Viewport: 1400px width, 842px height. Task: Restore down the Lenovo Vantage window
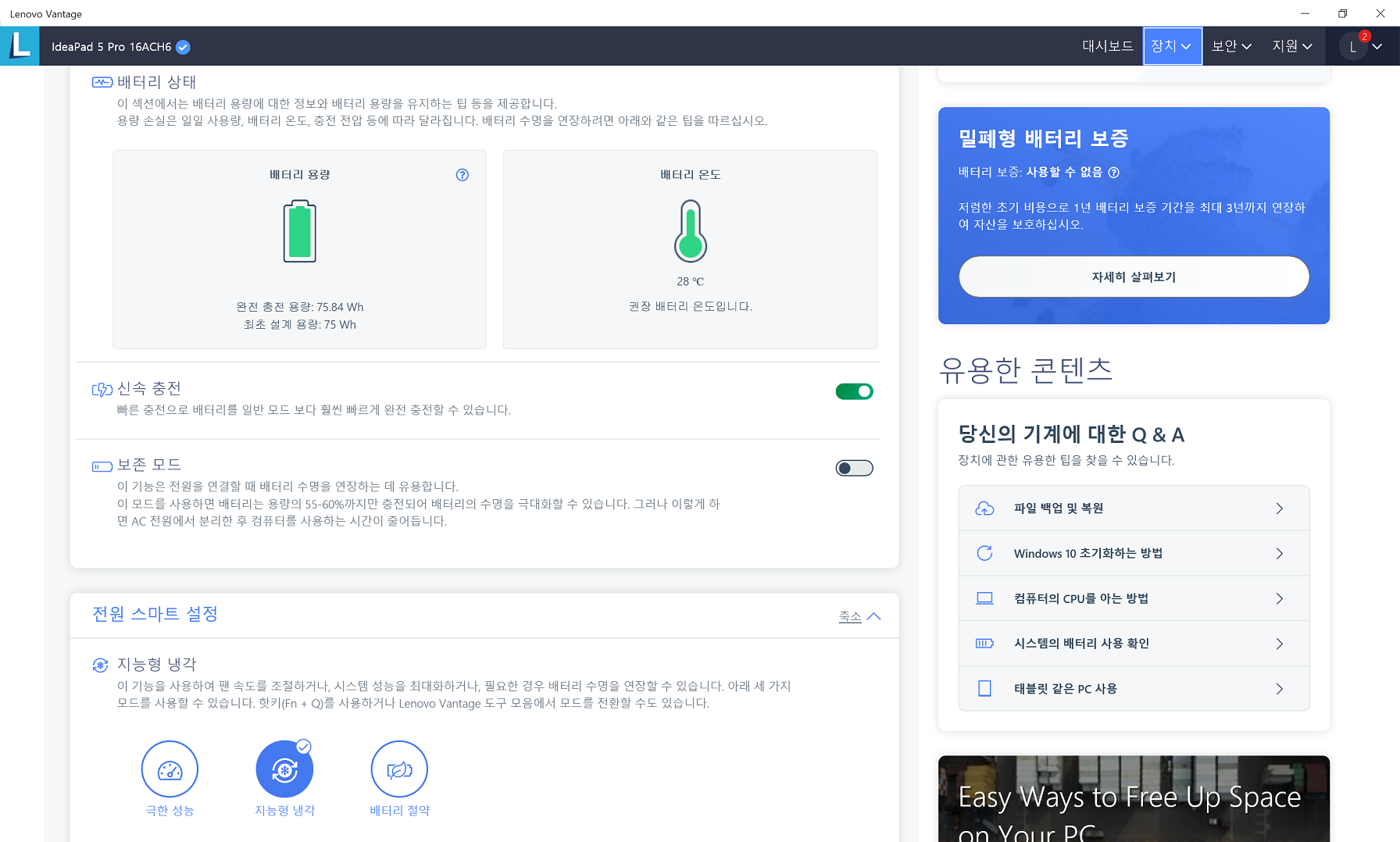1342,13
